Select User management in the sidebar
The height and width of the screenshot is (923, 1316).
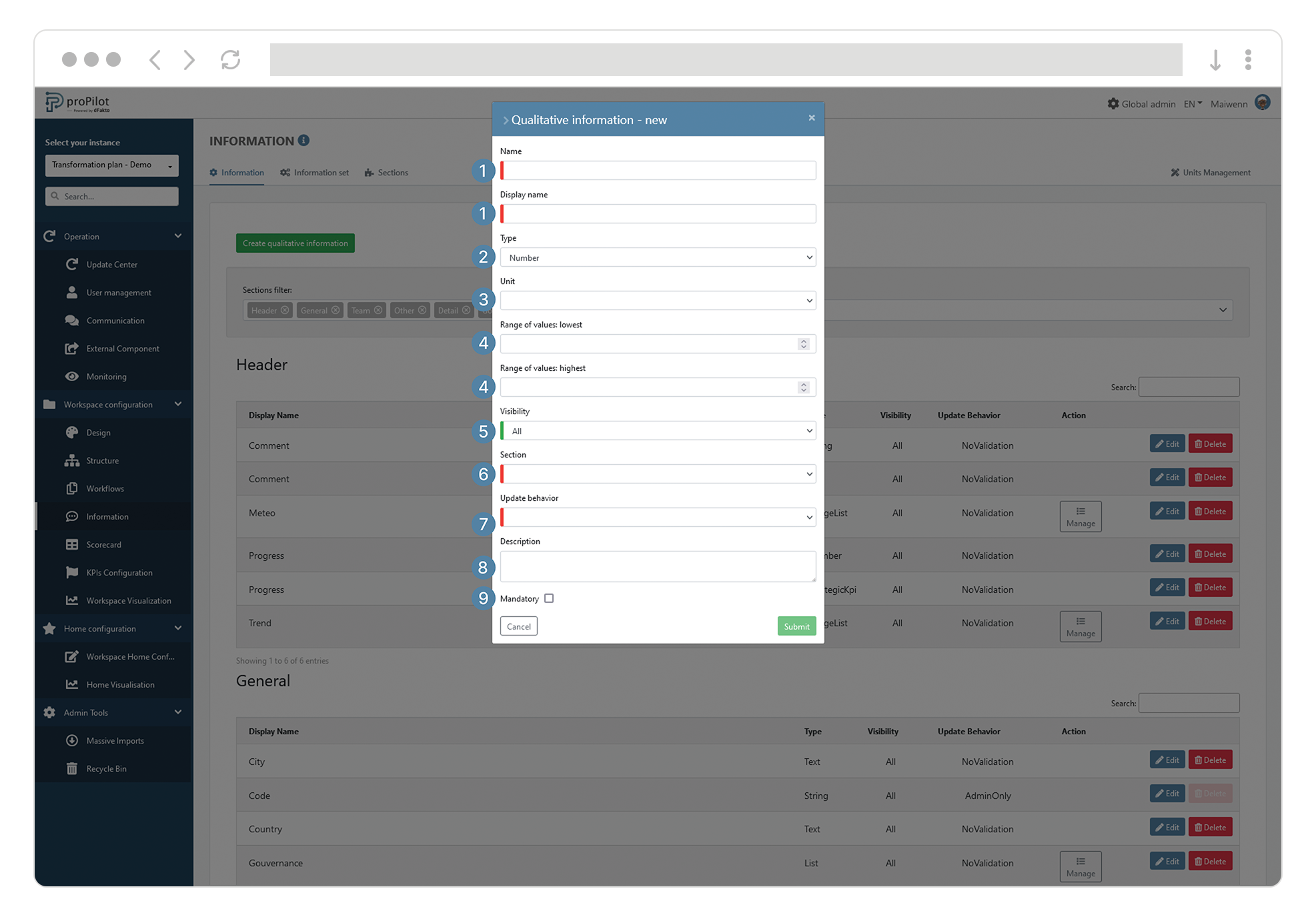118,292
